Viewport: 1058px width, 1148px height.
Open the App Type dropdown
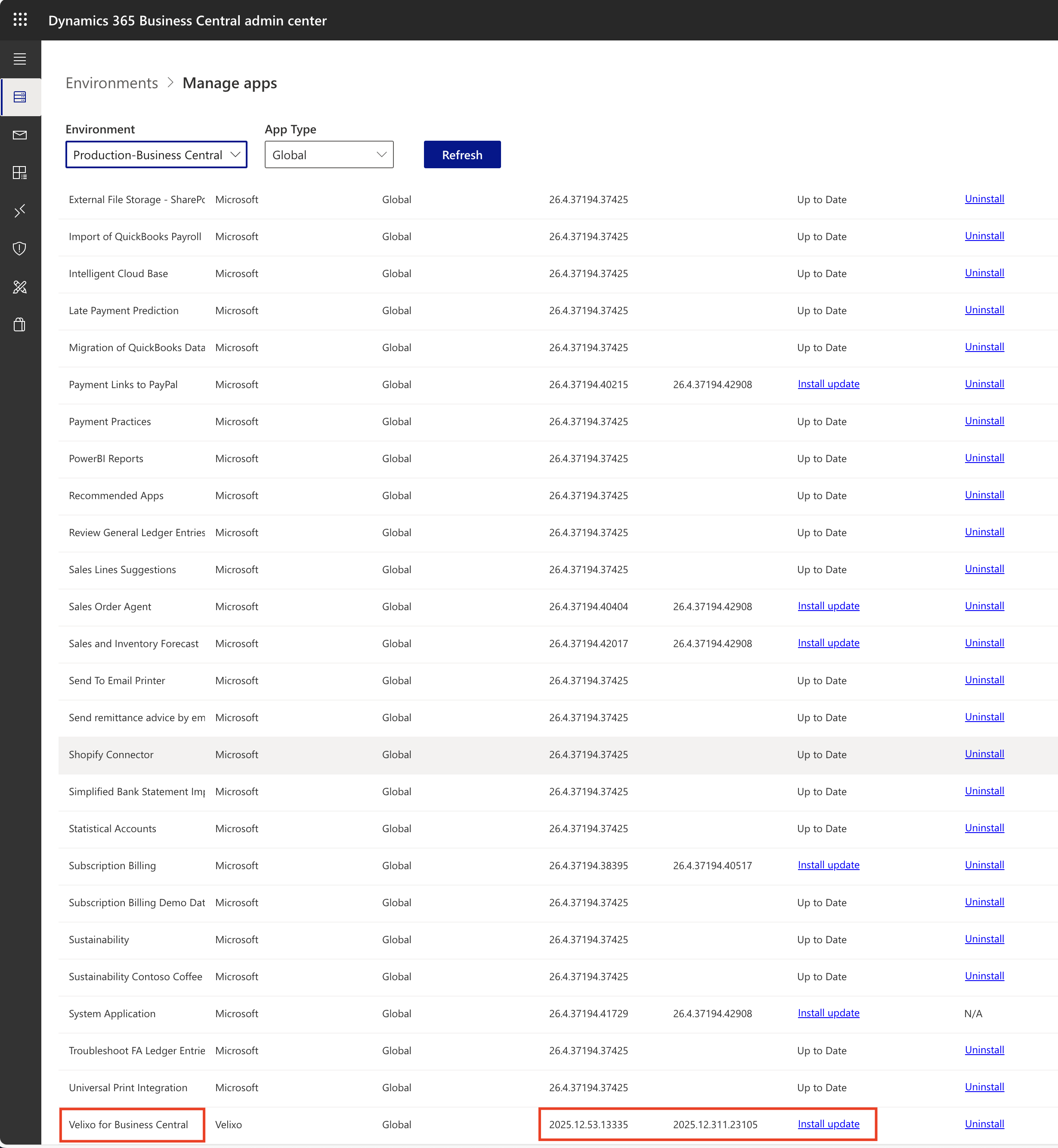[x=328, y=155]
